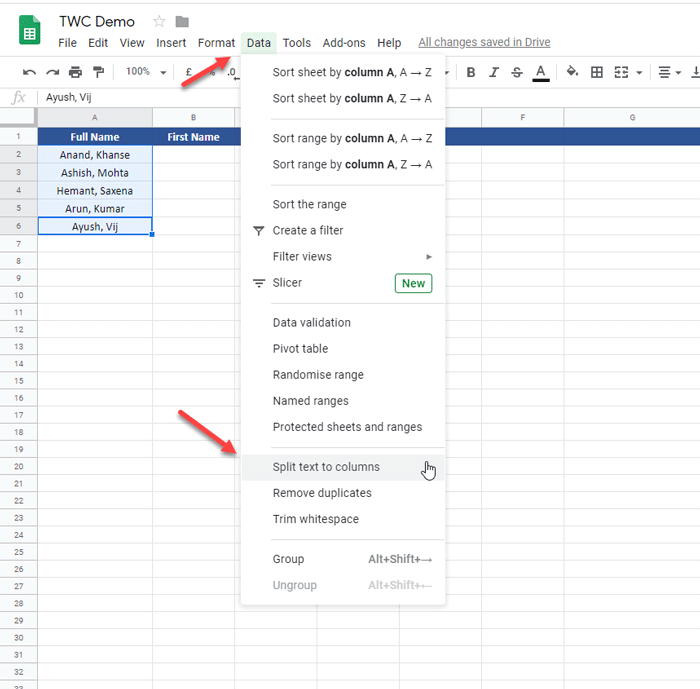Open Named ranges
Viewport: 700px width, 689px height.
pyautogui.click(x=343, y=401)
